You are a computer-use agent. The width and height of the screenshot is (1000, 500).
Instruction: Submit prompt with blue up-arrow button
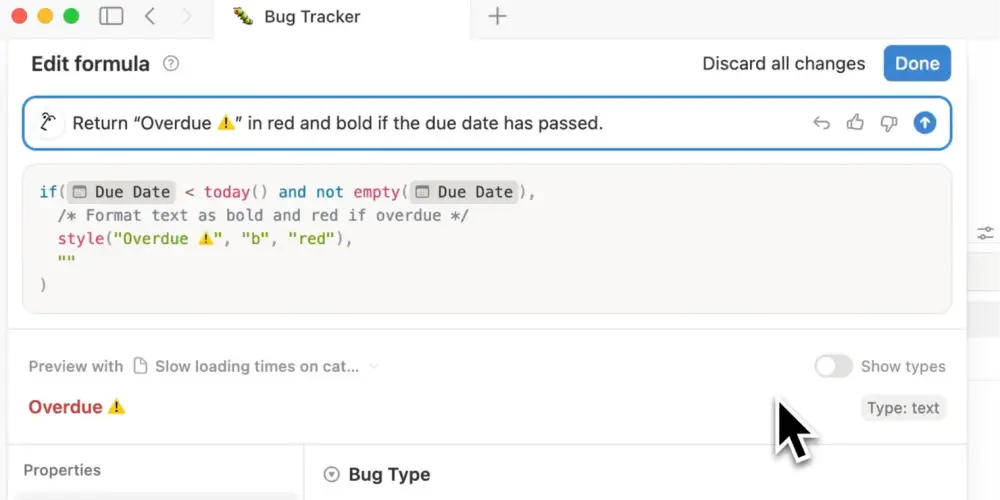(925, 123)
